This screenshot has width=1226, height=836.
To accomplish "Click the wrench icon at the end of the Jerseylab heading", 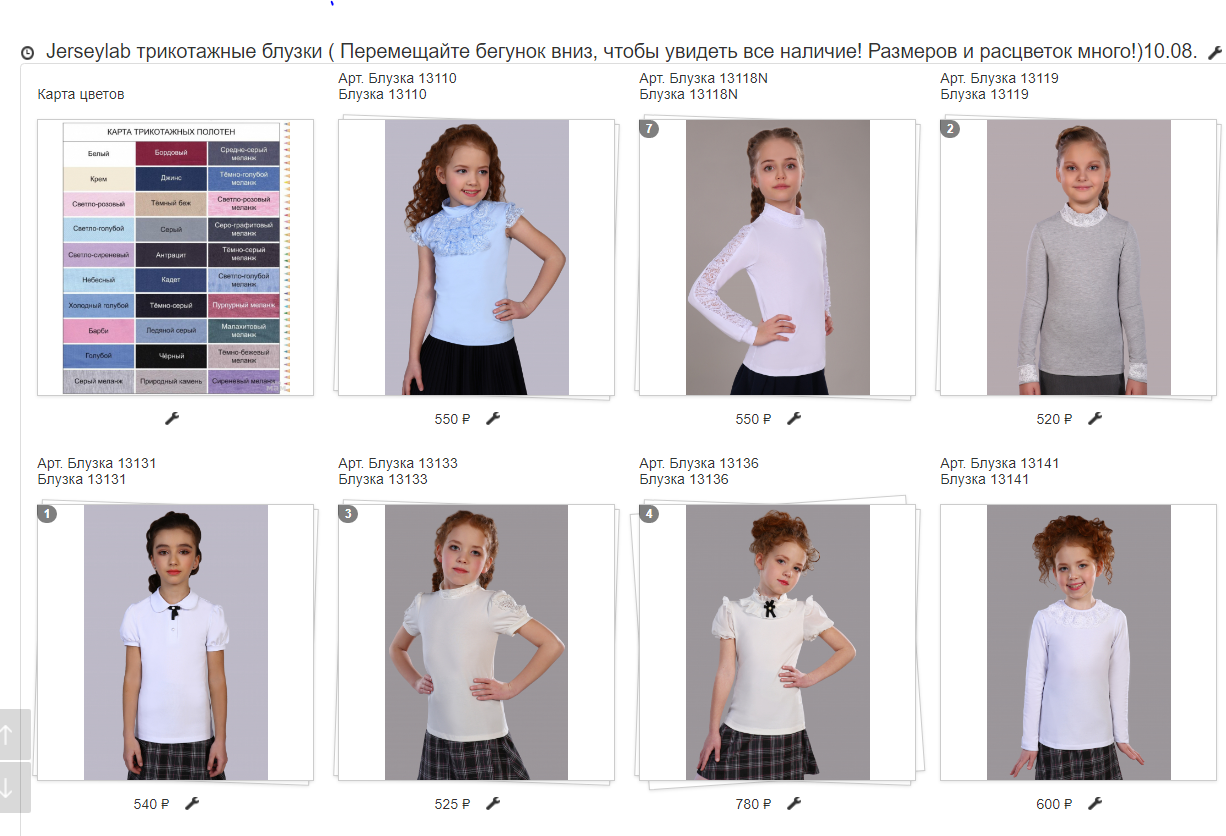I will pyautogui.click(x=1215, y=52).
